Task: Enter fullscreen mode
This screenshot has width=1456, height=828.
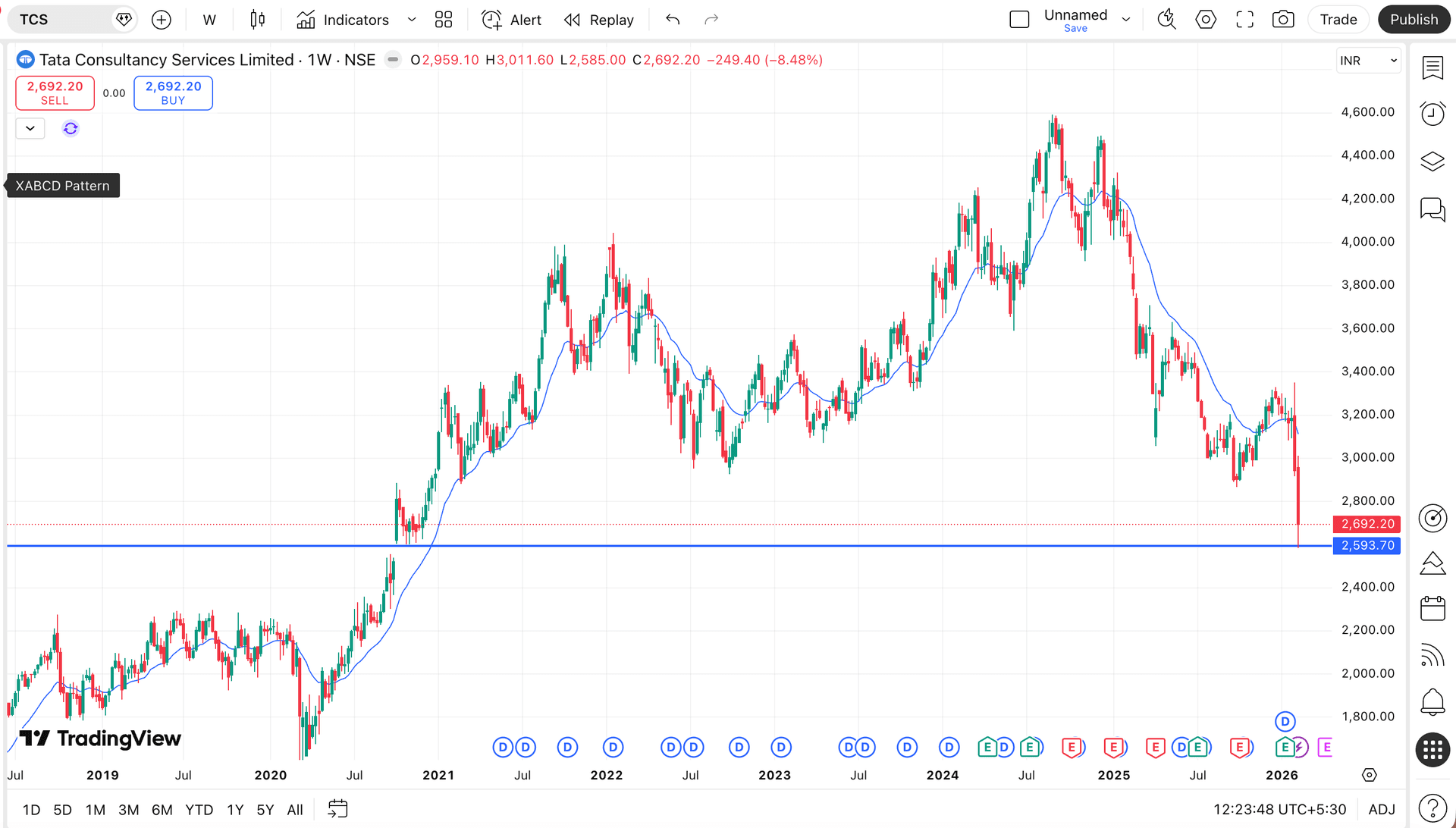Action: (x=1245, y=20)
